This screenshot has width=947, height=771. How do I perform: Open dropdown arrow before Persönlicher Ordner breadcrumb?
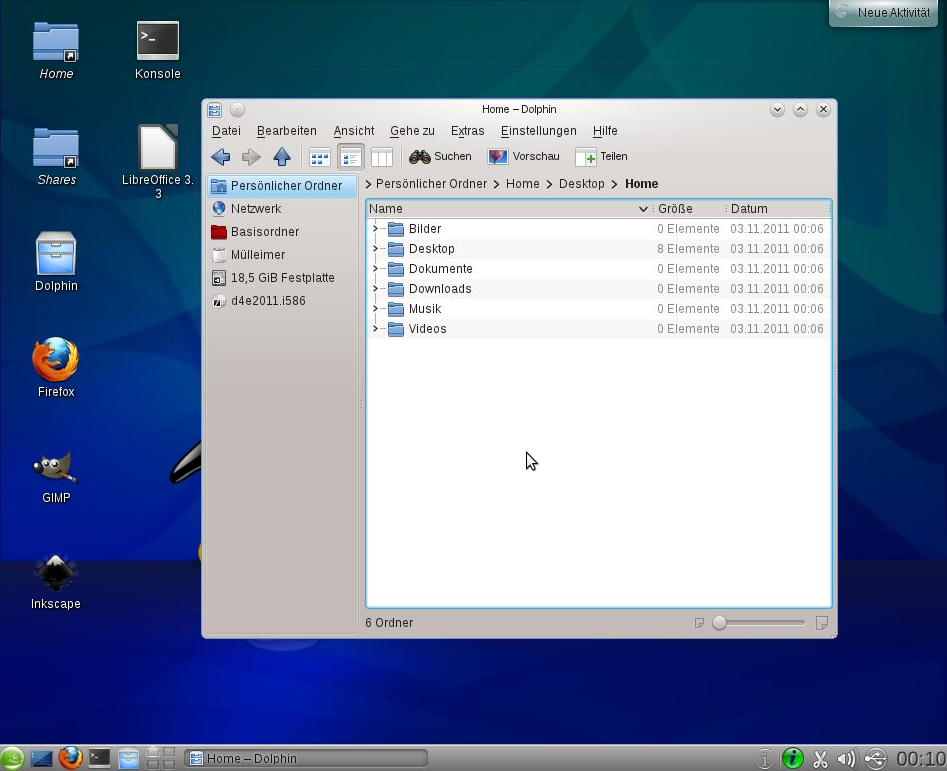pyautogui.click(x=368, y=184)
